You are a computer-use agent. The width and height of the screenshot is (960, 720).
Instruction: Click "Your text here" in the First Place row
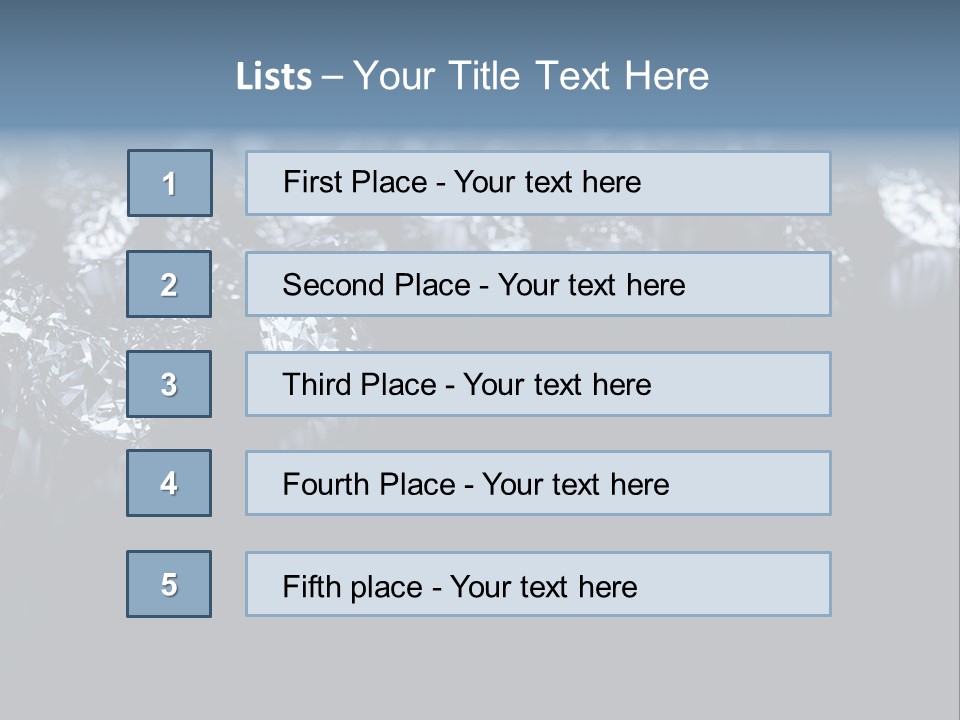(x=547, y=182)
